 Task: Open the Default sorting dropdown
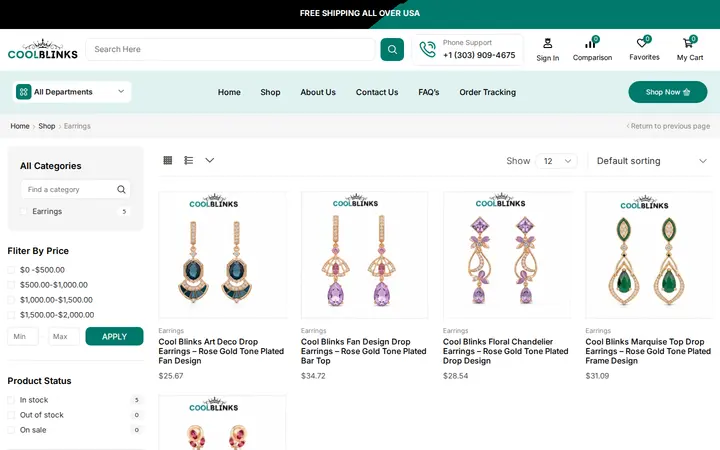[x=651, y=161]
